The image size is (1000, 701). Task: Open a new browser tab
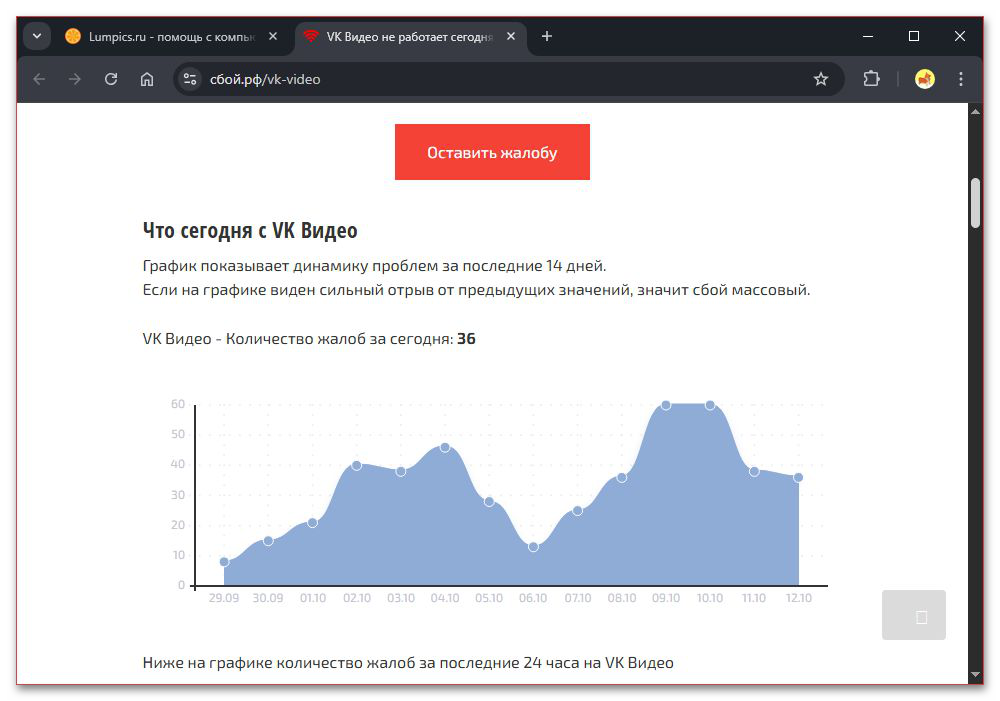click(547, 36)
